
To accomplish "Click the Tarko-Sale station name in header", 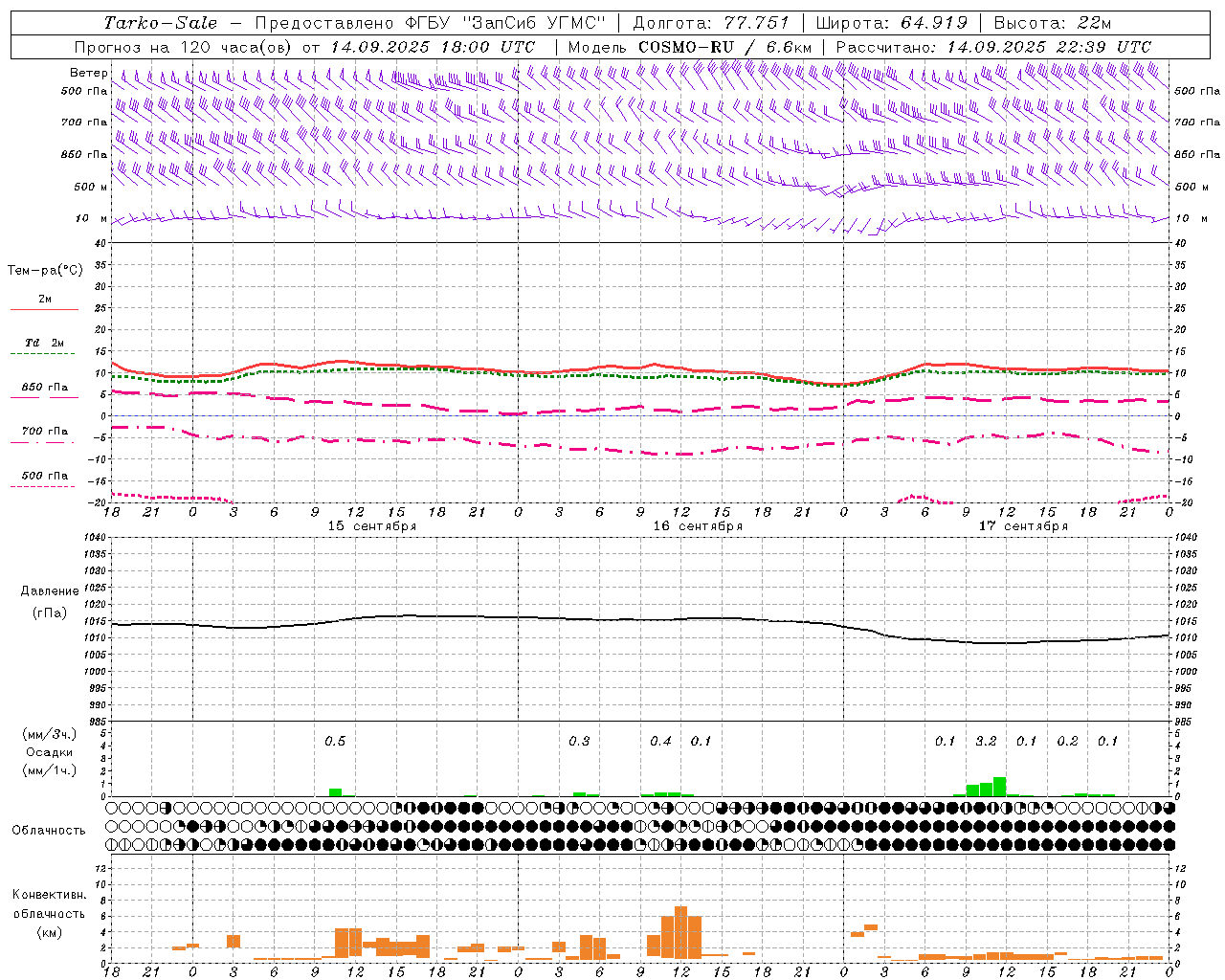I will tap(161, 23).
